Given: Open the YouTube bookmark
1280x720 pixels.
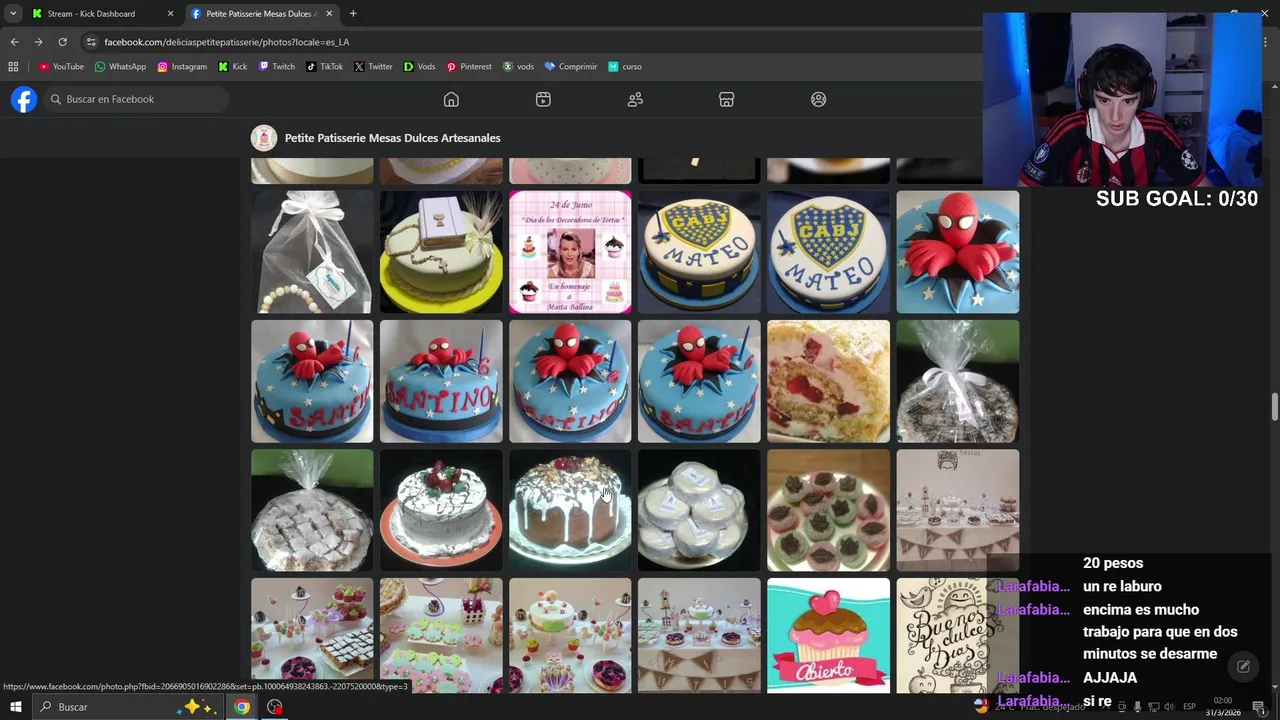Looking at the screenshot, I should pyautogui.click(x=61, y=67).
